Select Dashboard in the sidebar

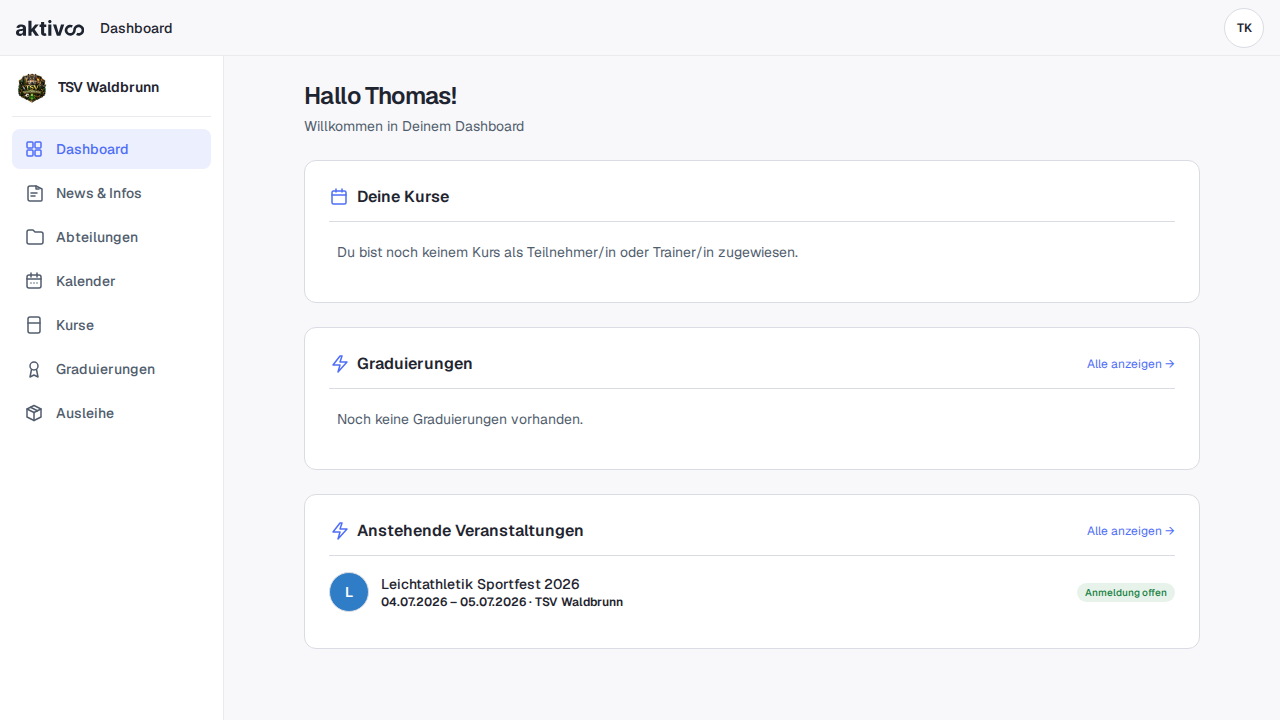click(111, 149)
